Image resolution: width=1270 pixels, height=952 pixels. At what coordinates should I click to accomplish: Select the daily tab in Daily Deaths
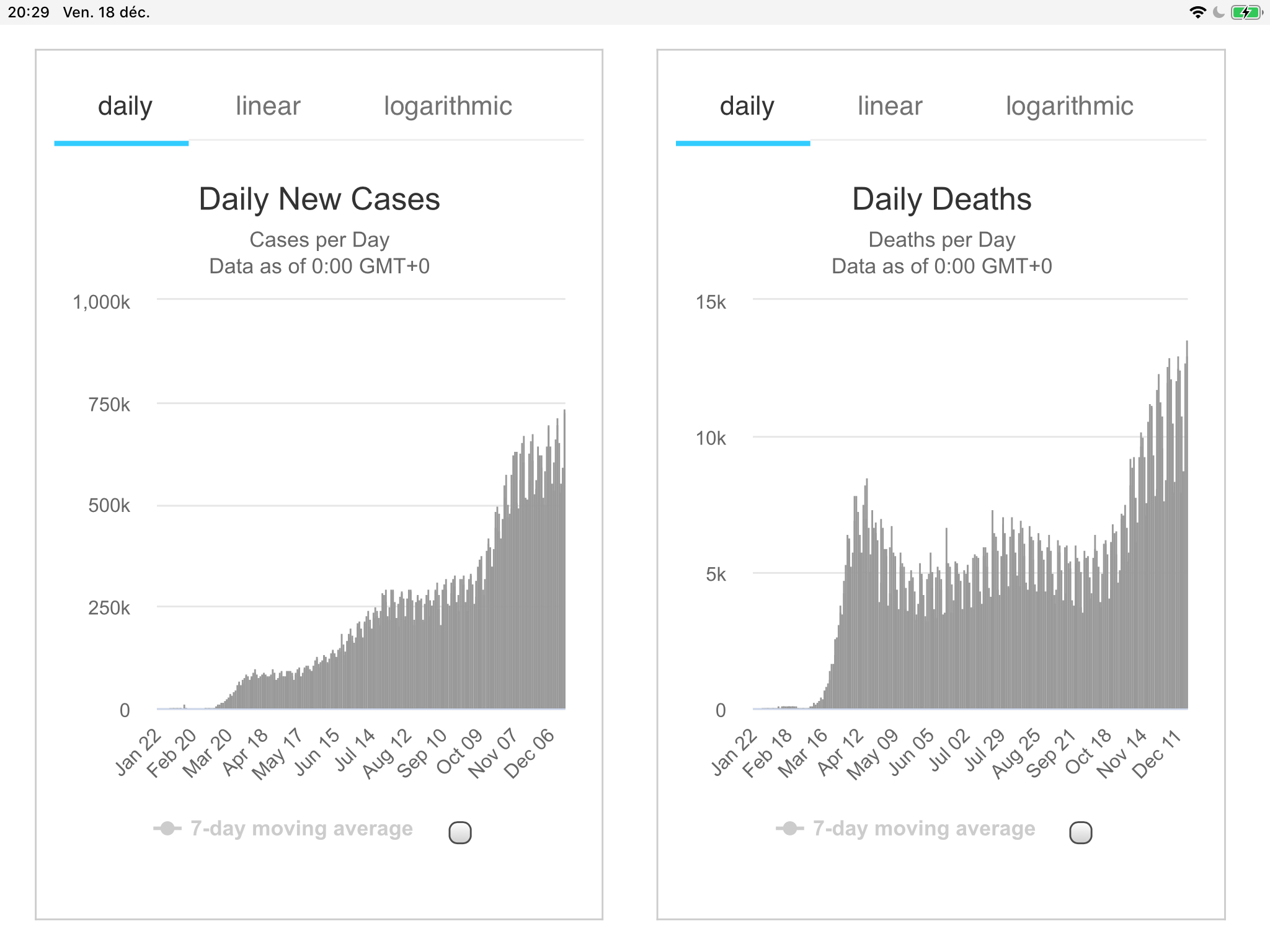point(747,107)
